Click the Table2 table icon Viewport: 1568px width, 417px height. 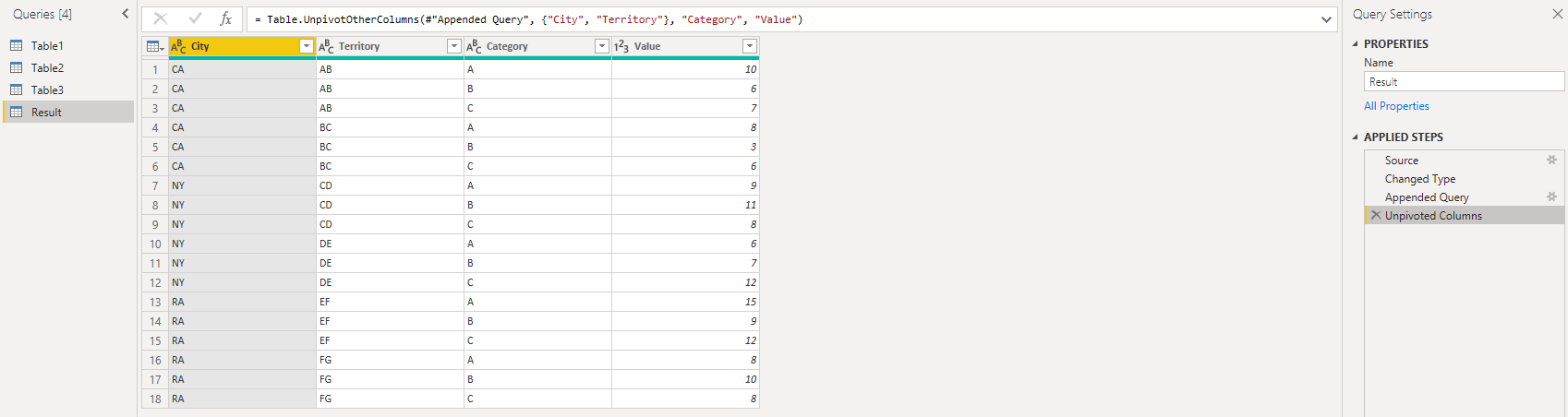(x=17, y=67)
